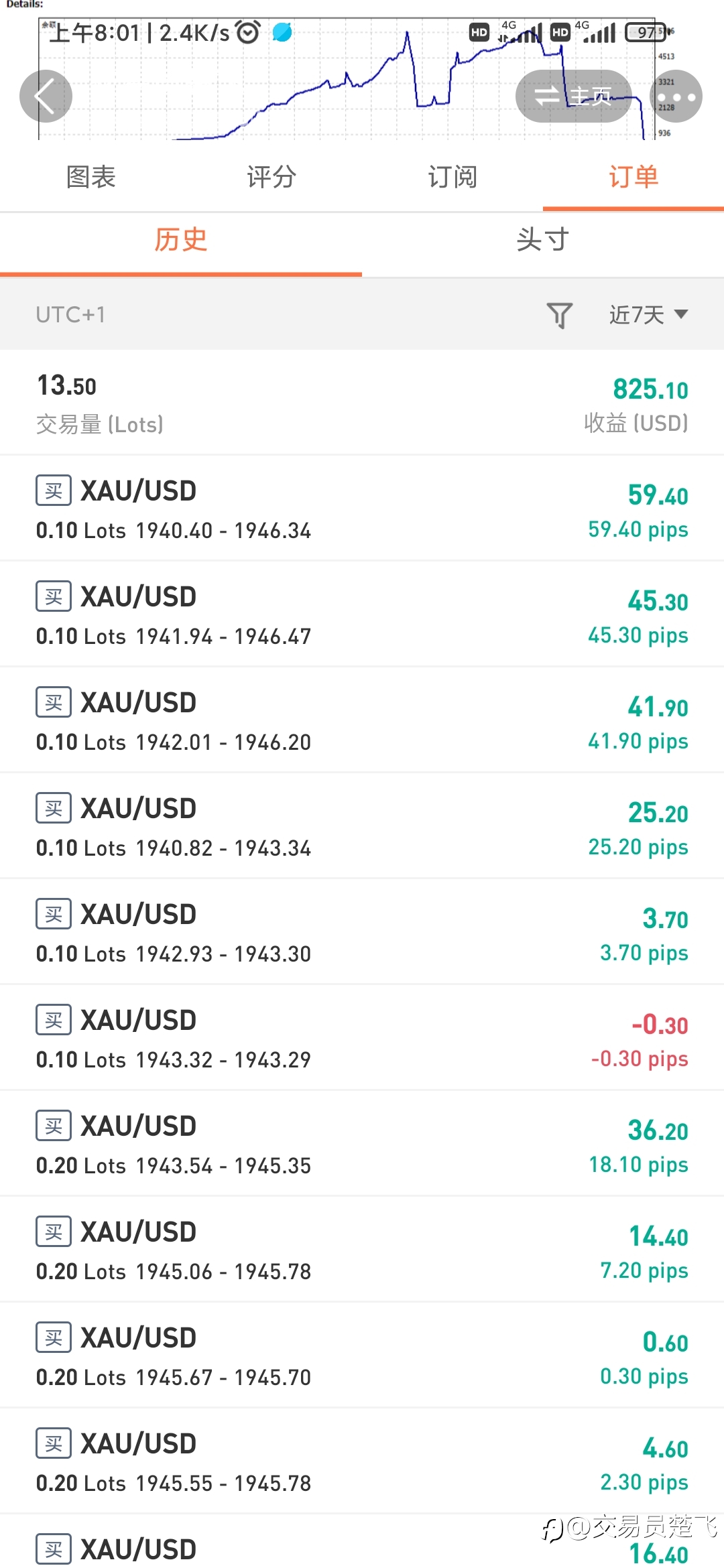Tap the 买 icon of the 1945.55 order
Image resolution: width=724 pixels, height=1568 pixels.
pos(54,1443)
